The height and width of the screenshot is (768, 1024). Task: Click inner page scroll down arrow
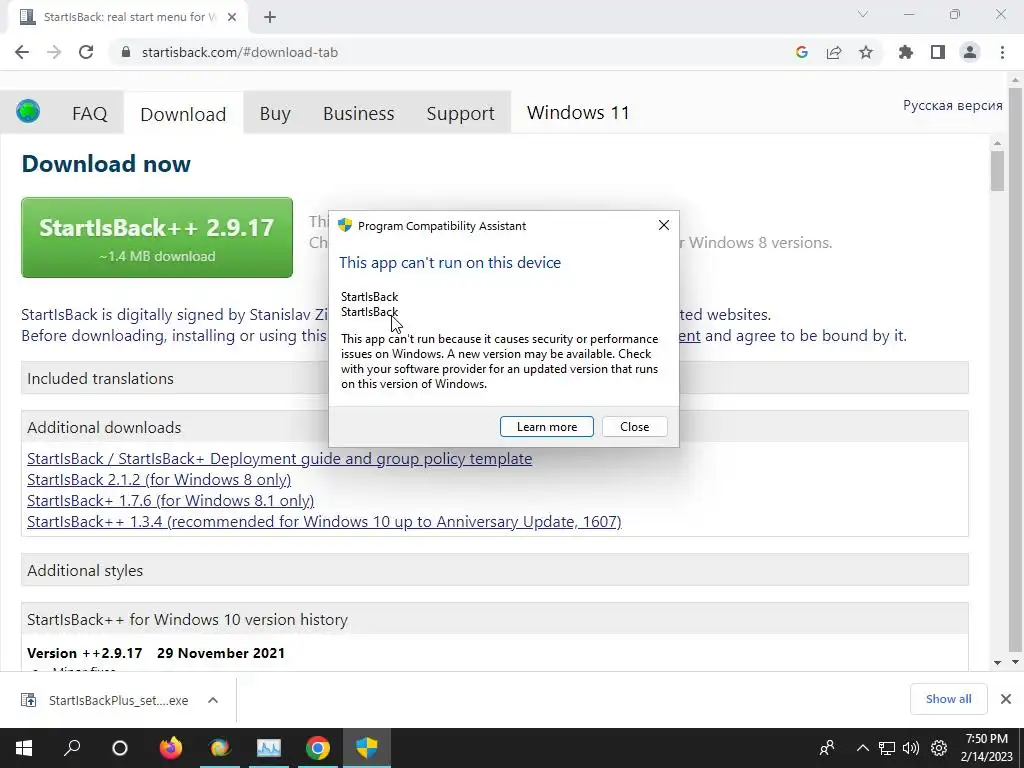click(997, 662)
